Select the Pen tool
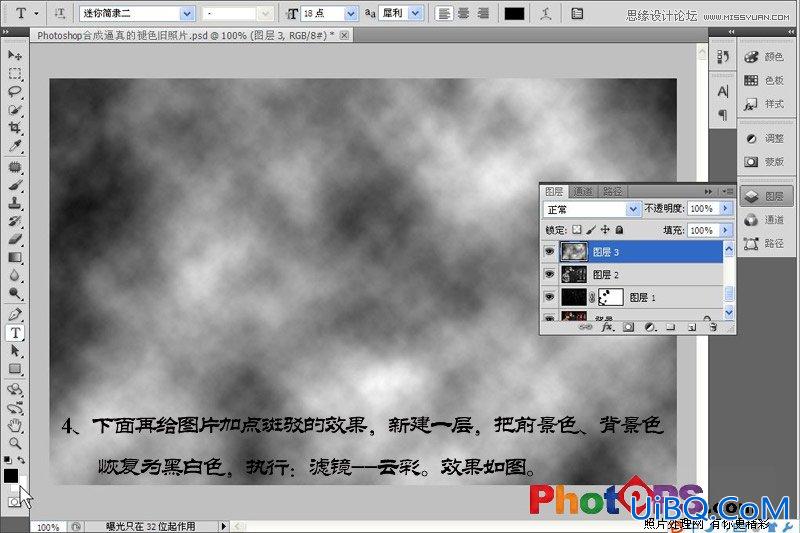 tap(15, 314)
